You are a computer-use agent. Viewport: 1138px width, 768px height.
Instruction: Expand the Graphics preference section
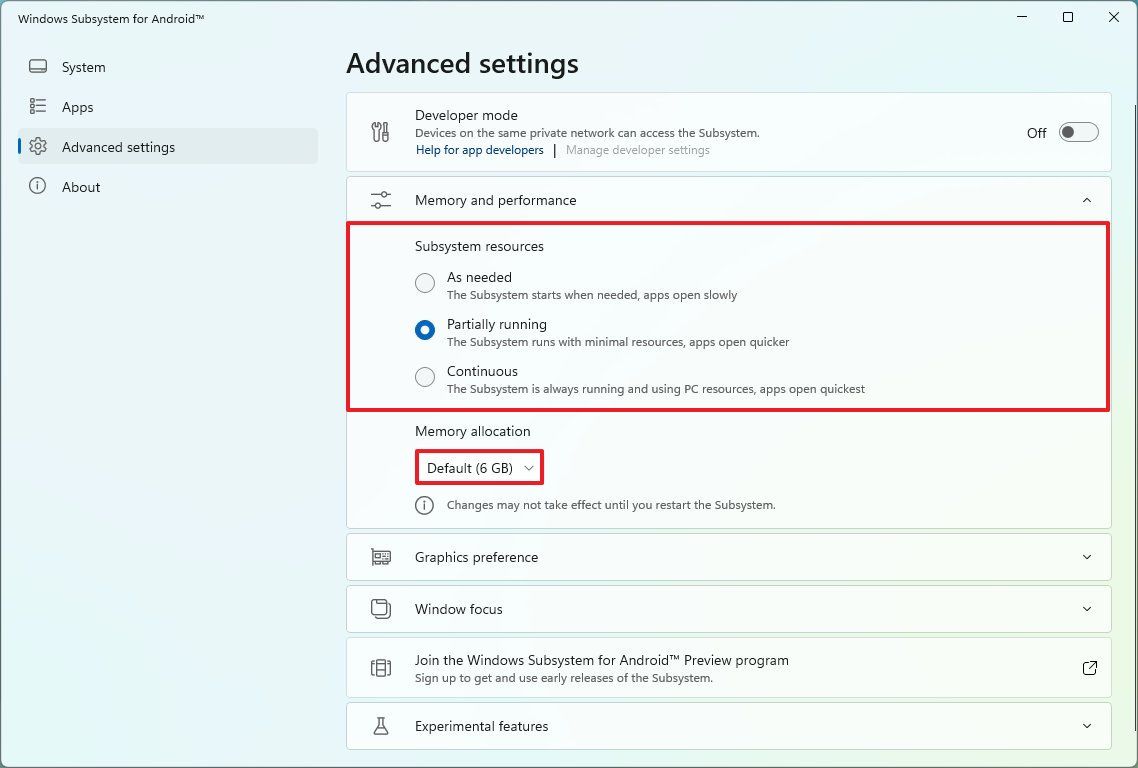click(1087, 557)
